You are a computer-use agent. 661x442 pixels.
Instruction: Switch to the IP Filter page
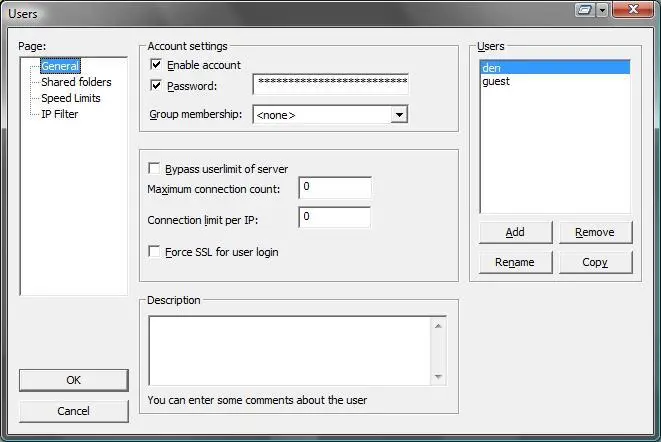click(59, 114)
